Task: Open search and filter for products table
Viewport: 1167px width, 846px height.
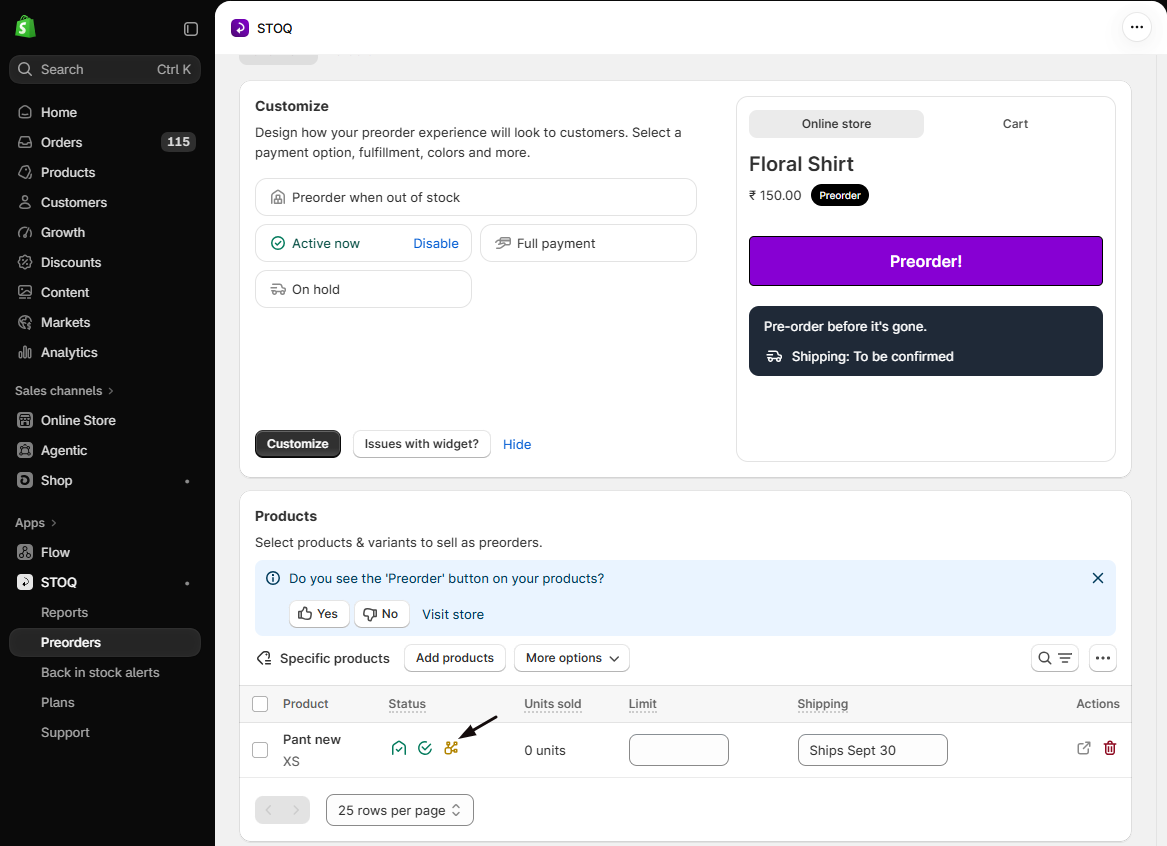Action: pyautogui.click(x=1055, y=658)
